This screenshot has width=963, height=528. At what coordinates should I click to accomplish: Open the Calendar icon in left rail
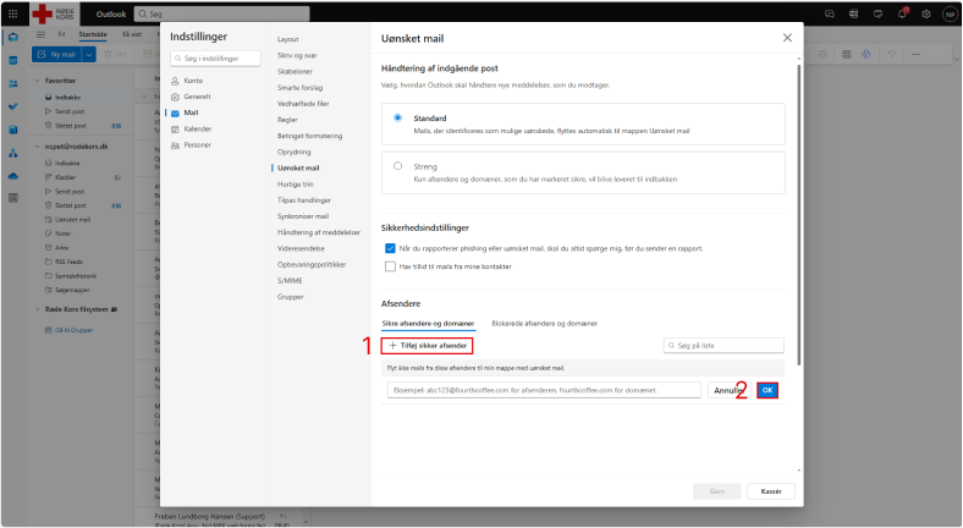[x=13, y=60]
